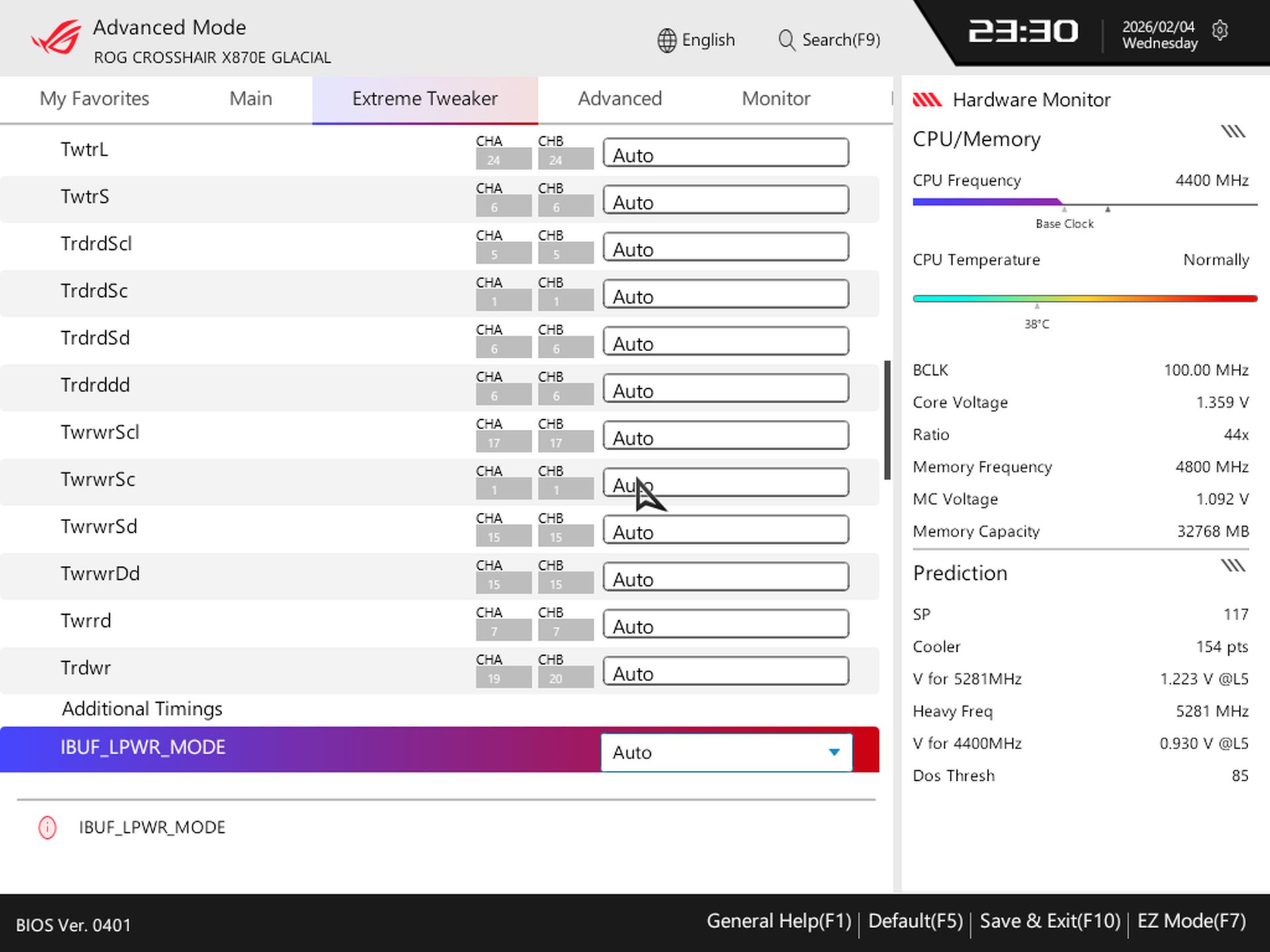
Task: Collapse the CPU/Memory section arrows icon
Action: coord(1232,131)
